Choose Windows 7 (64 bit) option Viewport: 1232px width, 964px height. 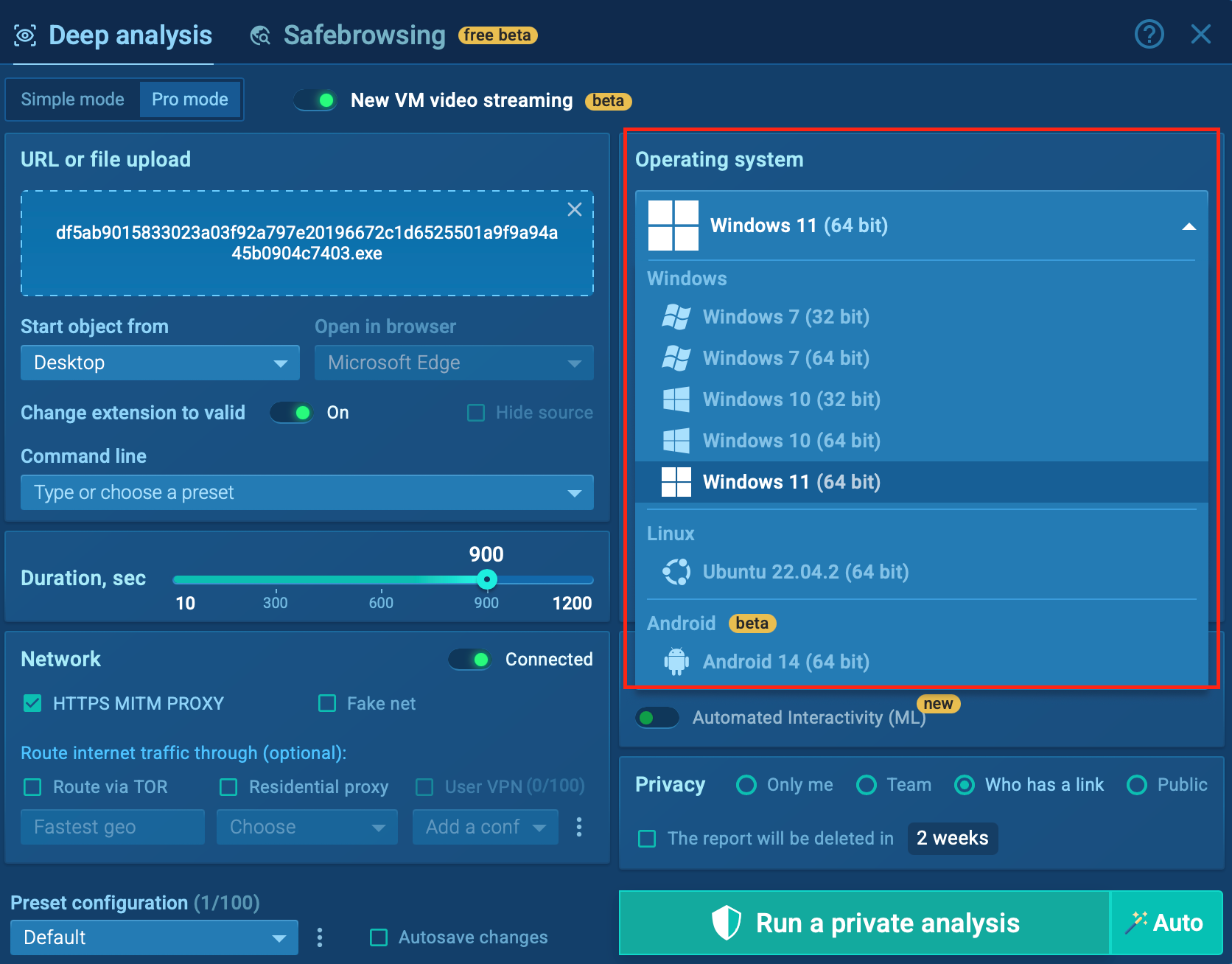click(x=922, y=358)
